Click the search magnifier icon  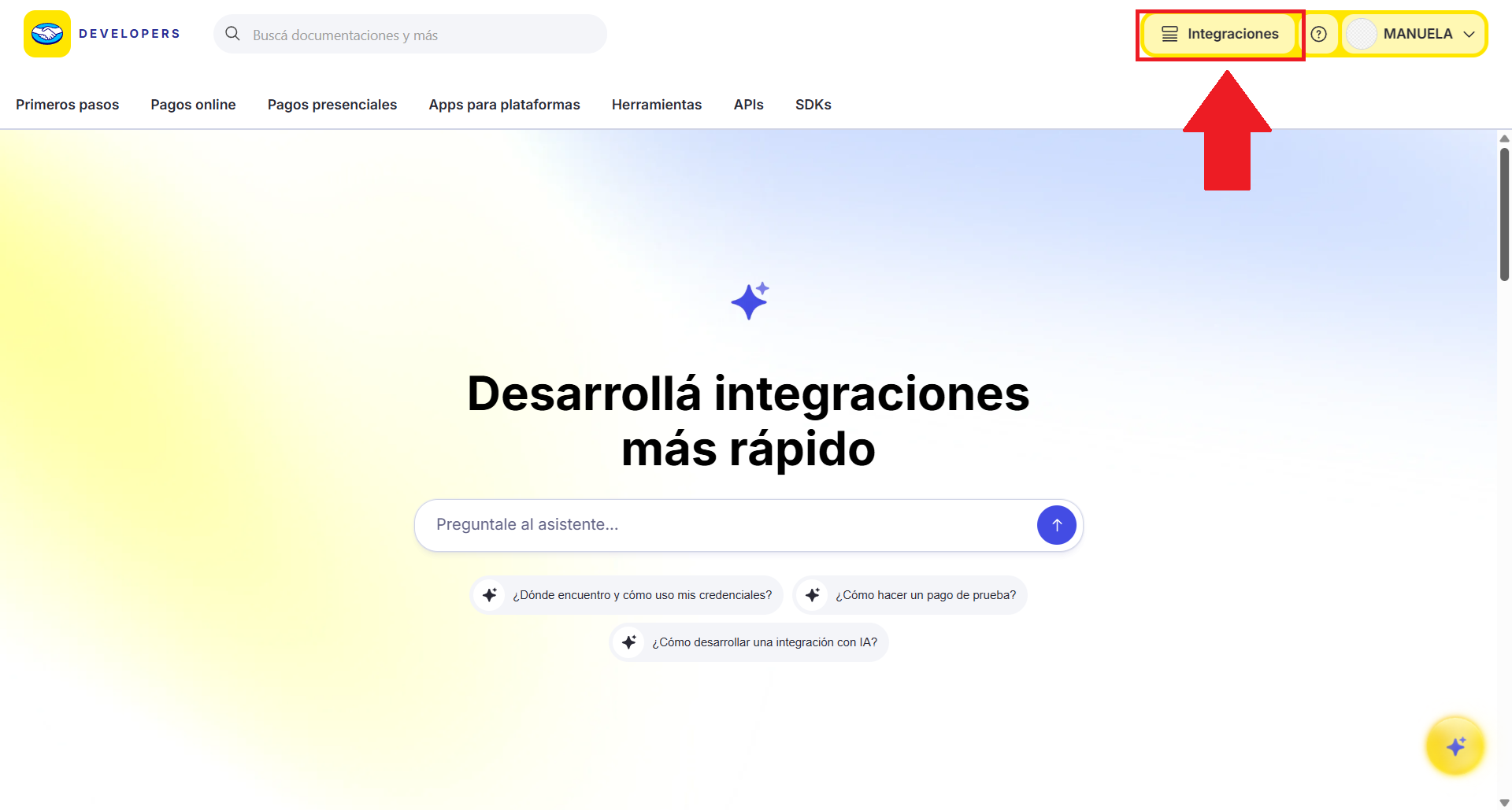click(232, 34)
